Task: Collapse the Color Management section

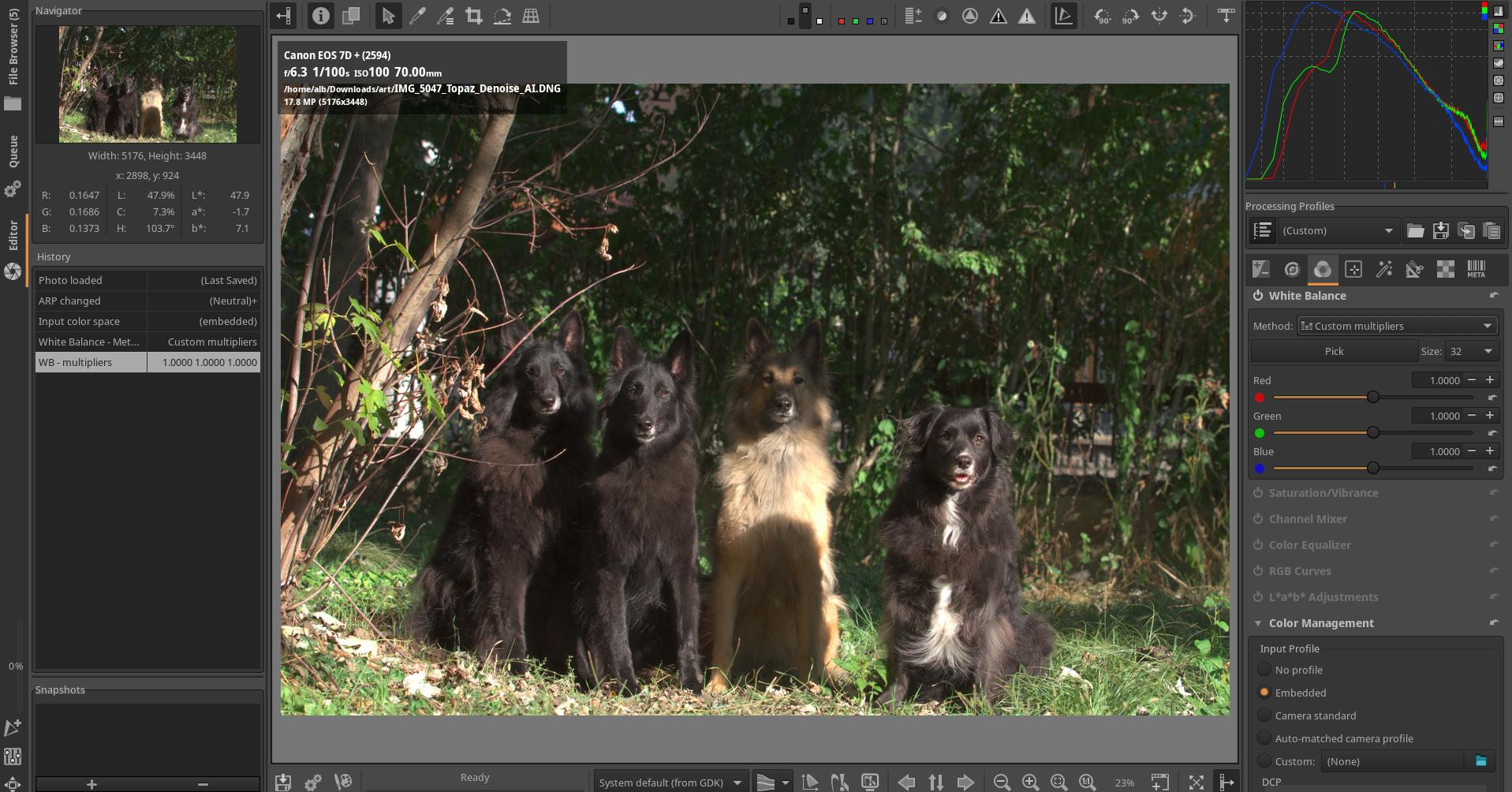Action: 1258,623
